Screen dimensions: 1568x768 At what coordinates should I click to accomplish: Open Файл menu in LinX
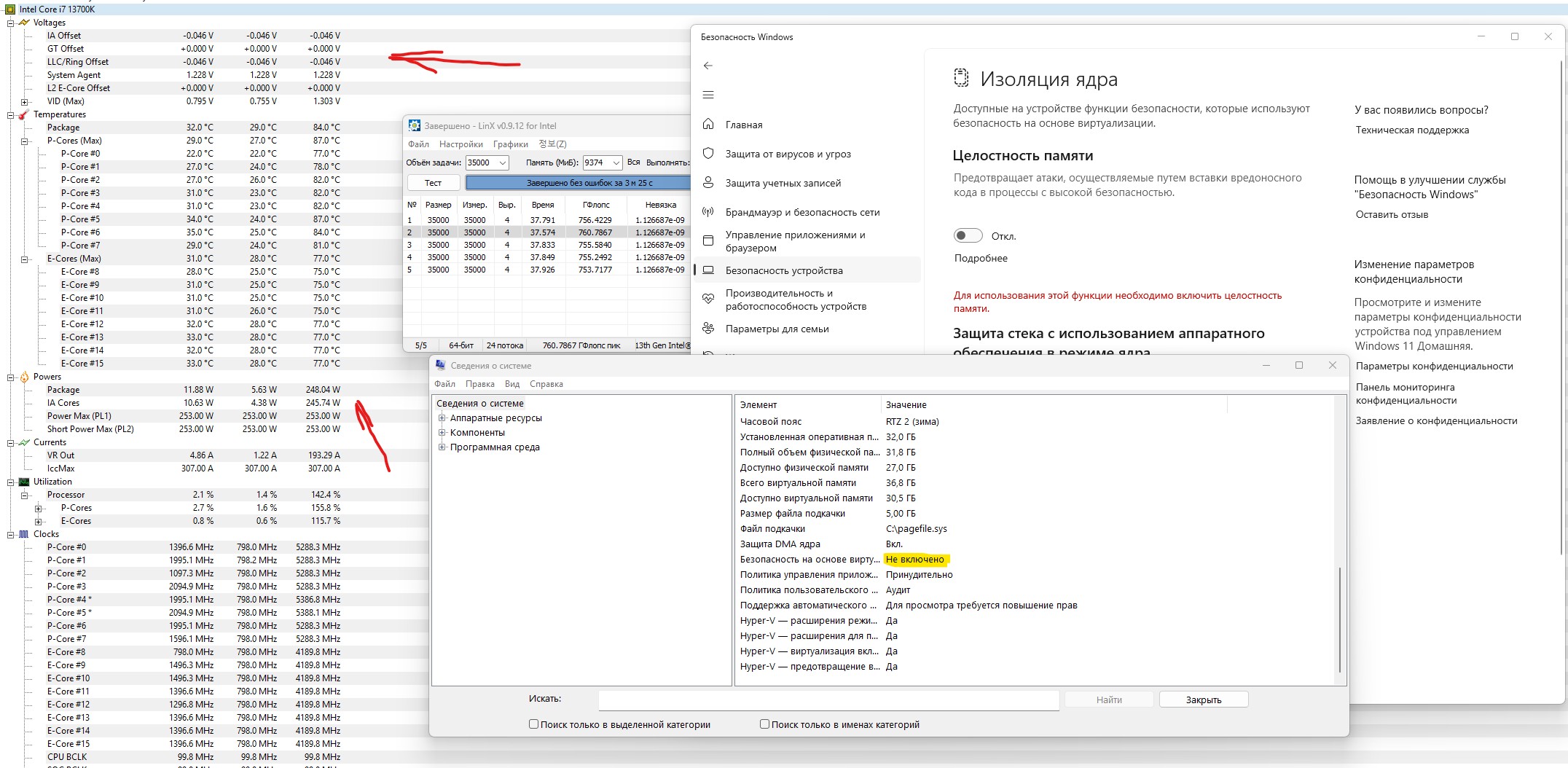[418, 144]
